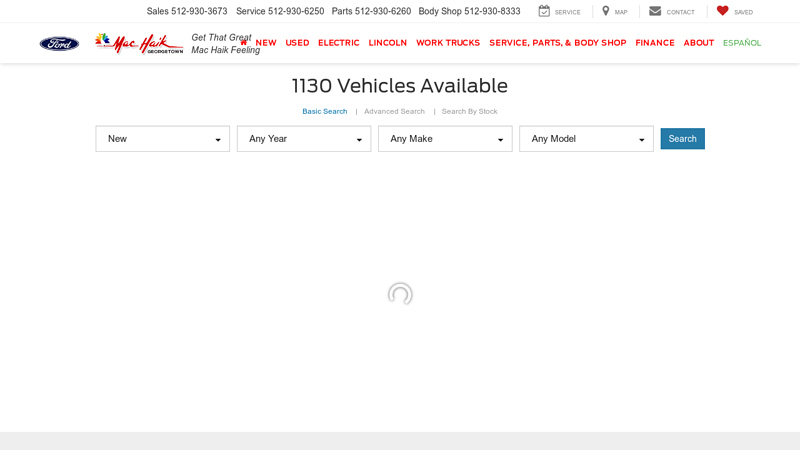800x450 pixels.
Task: Expand the Any Year dropdown
Action: pos(304,139)
